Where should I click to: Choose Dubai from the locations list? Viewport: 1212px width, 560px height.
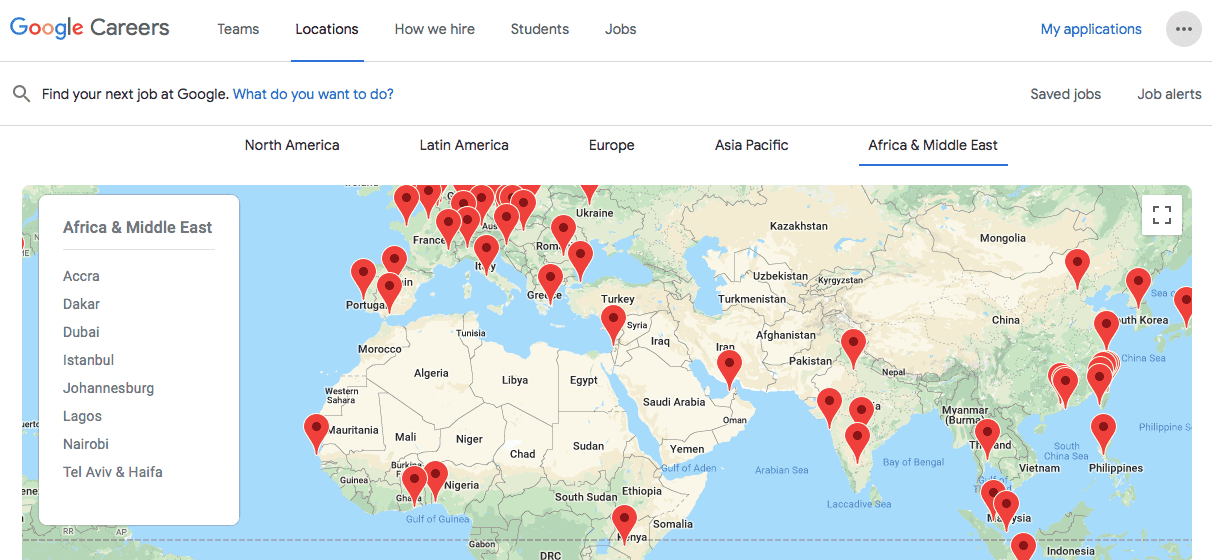(x=81, y=332)
